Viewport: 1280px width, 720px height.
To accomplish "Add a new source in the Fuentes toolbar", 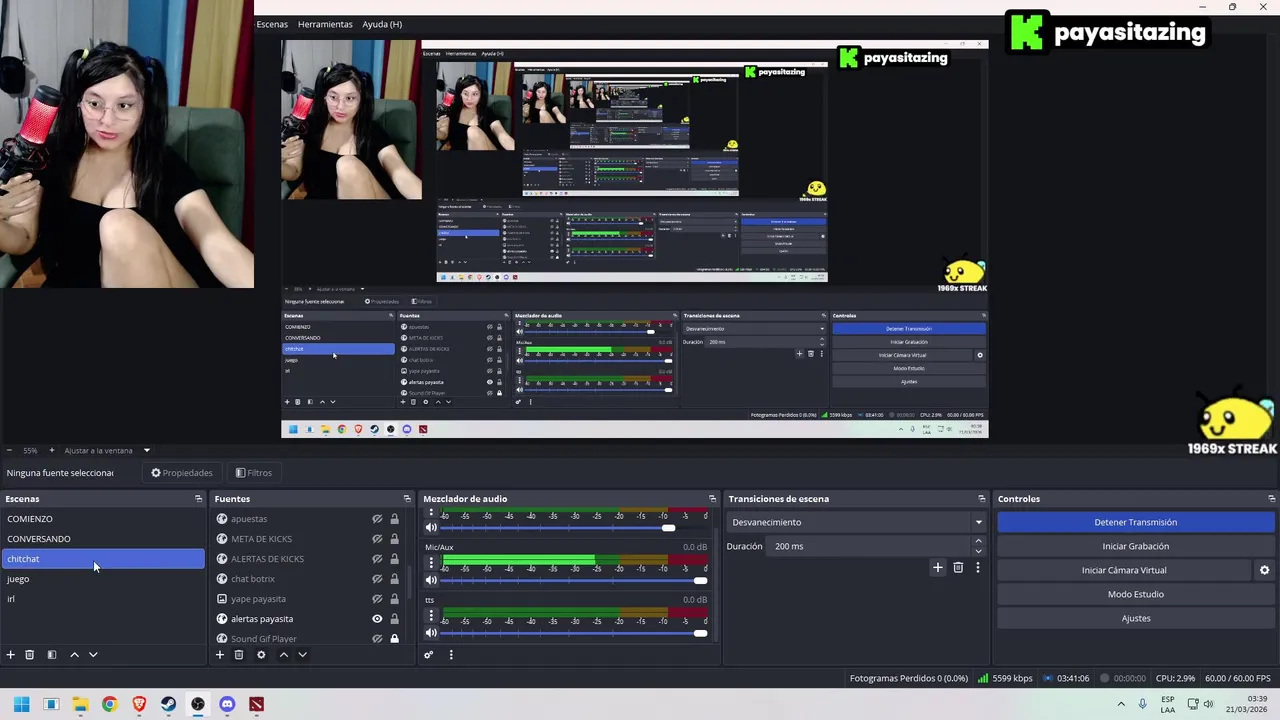I will tap(219, 655).
